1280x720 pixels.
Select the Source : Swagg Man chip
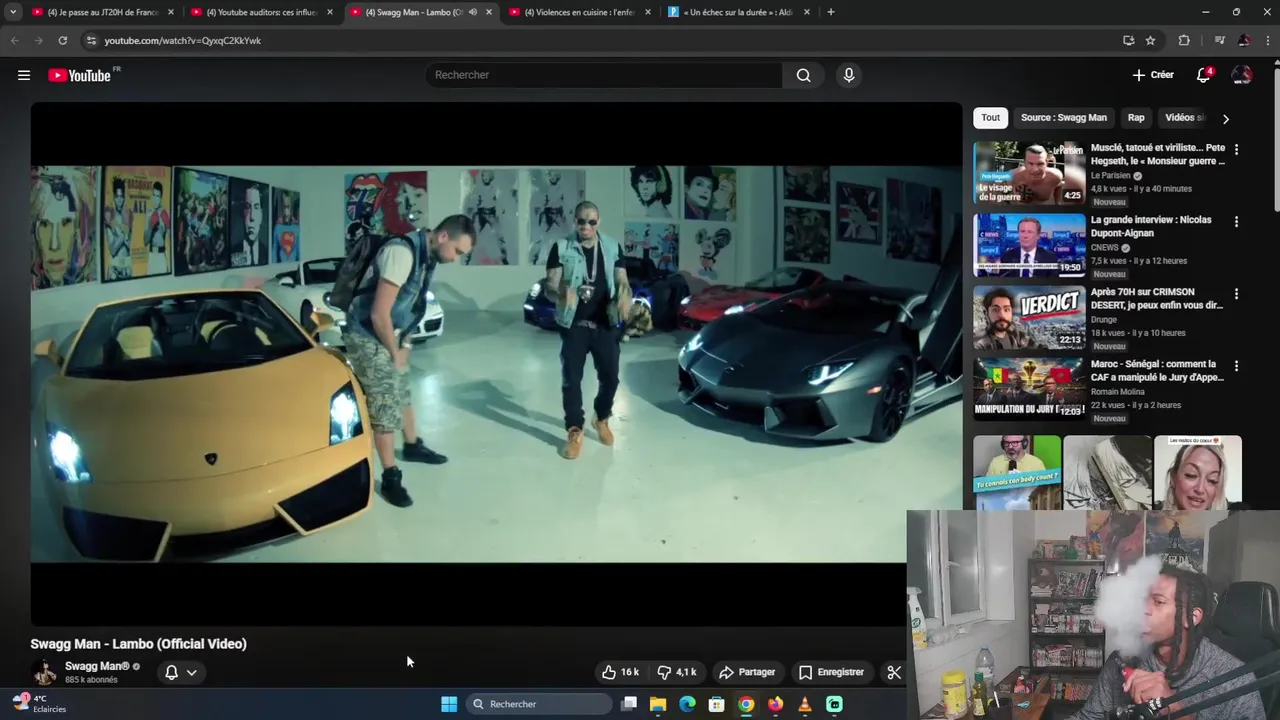coord(1064,117)
